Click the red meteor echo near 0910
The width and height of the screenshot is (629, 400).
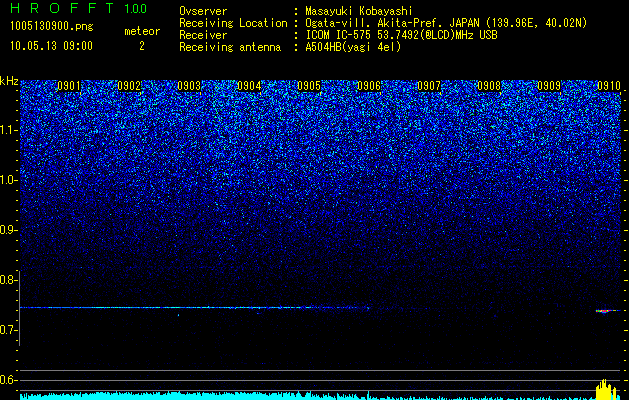[x=605, y=311]
